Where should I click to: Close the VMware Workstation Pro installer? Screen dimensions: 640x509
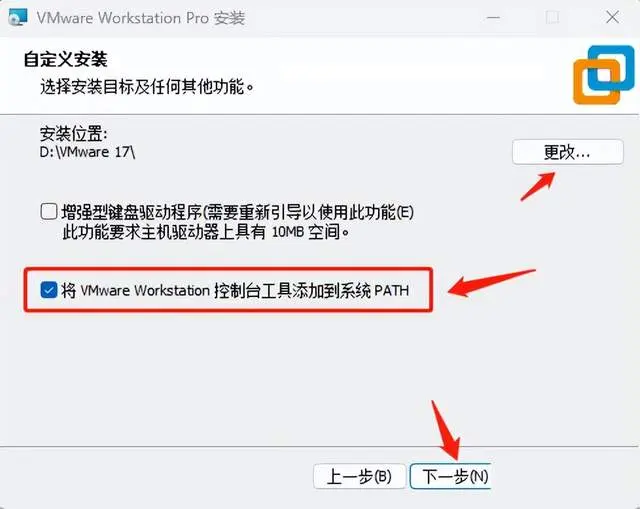point(612,18)
